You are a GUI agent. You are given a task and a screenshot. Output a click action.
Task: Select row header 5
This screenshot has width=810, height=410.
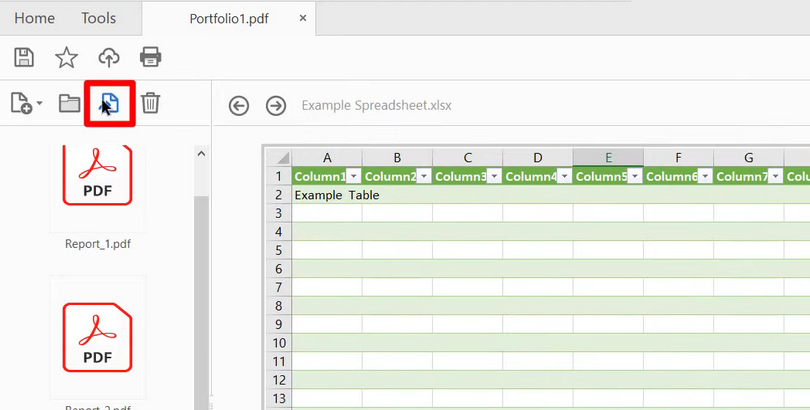pos(279,250)
